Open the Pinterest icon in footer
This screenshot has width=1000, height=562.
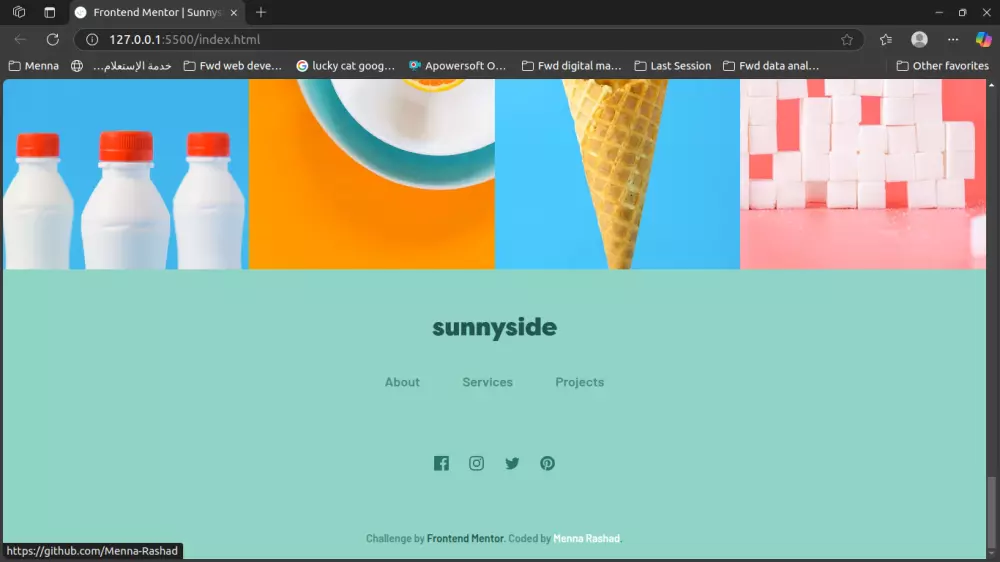pos(547,463)
